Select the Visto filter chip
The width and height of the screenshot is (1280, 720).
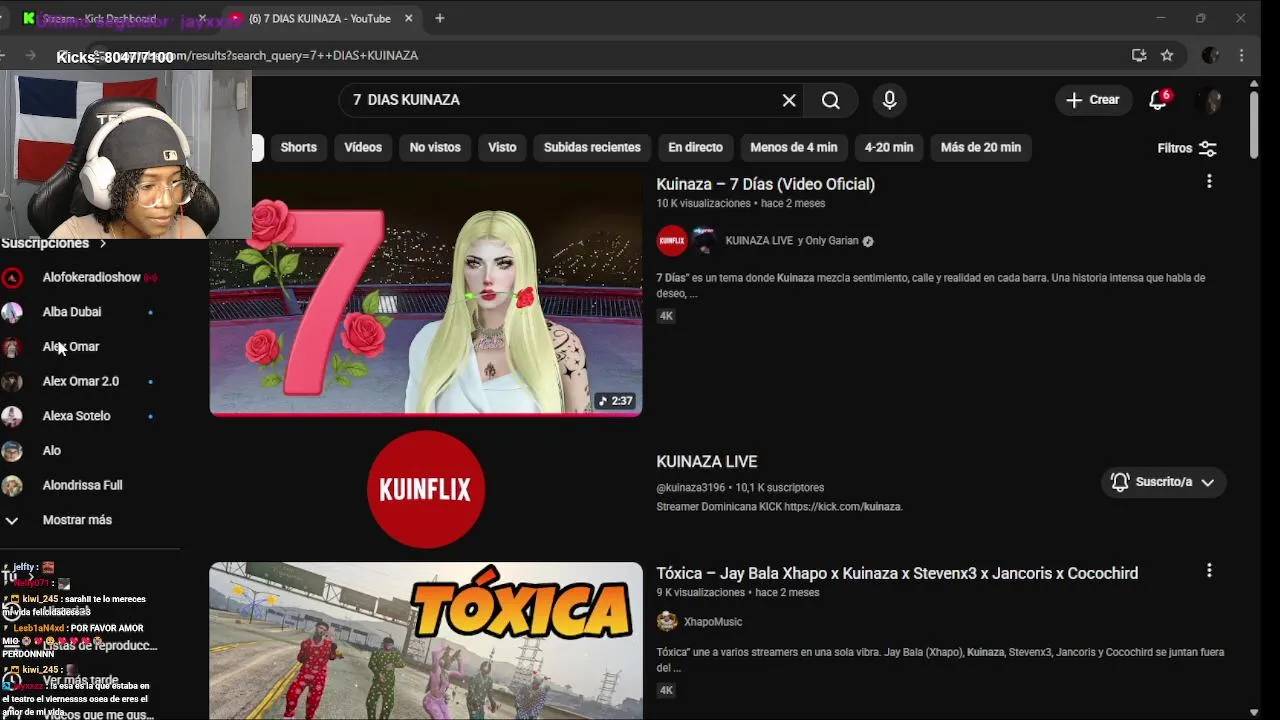[502, 147]
